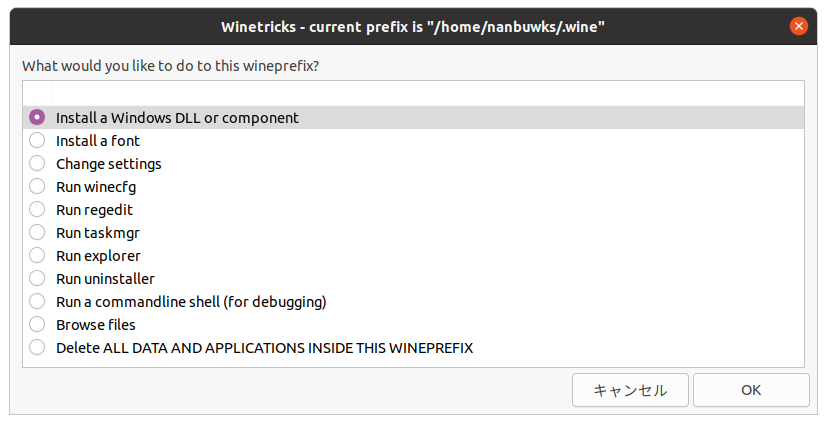This screenshot has height=424, width=827.
Task: Click the OK button
Action: click(752, 390)
